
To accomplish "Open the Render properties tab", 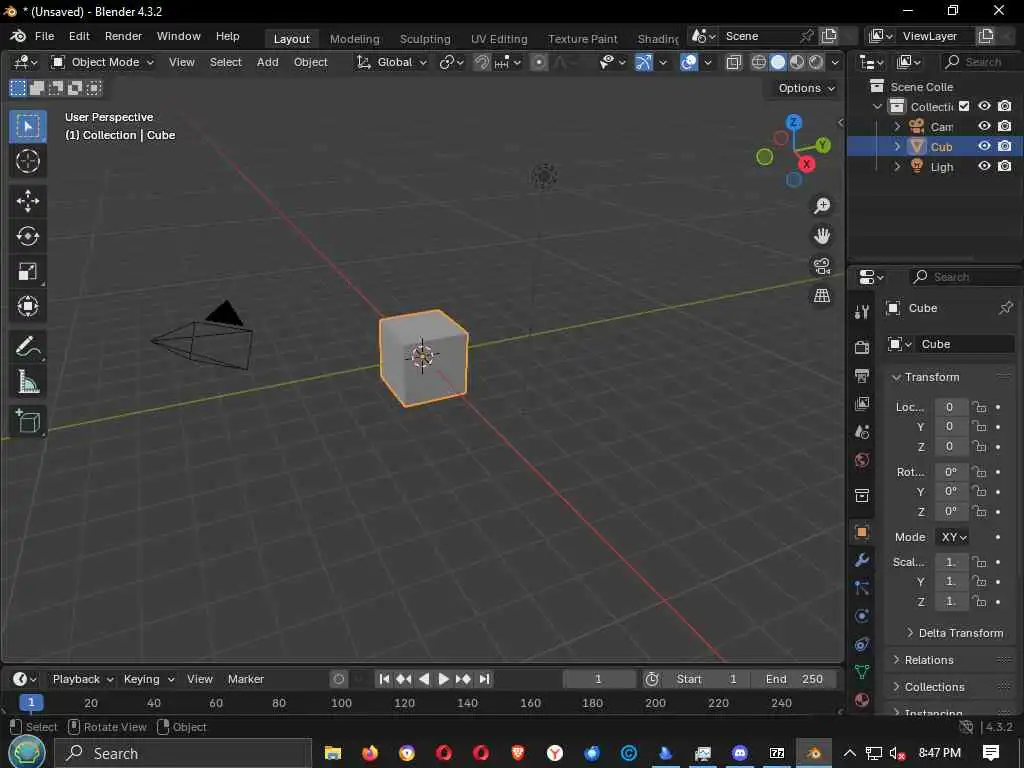I will pyautogui.click(x=861, y=347).
